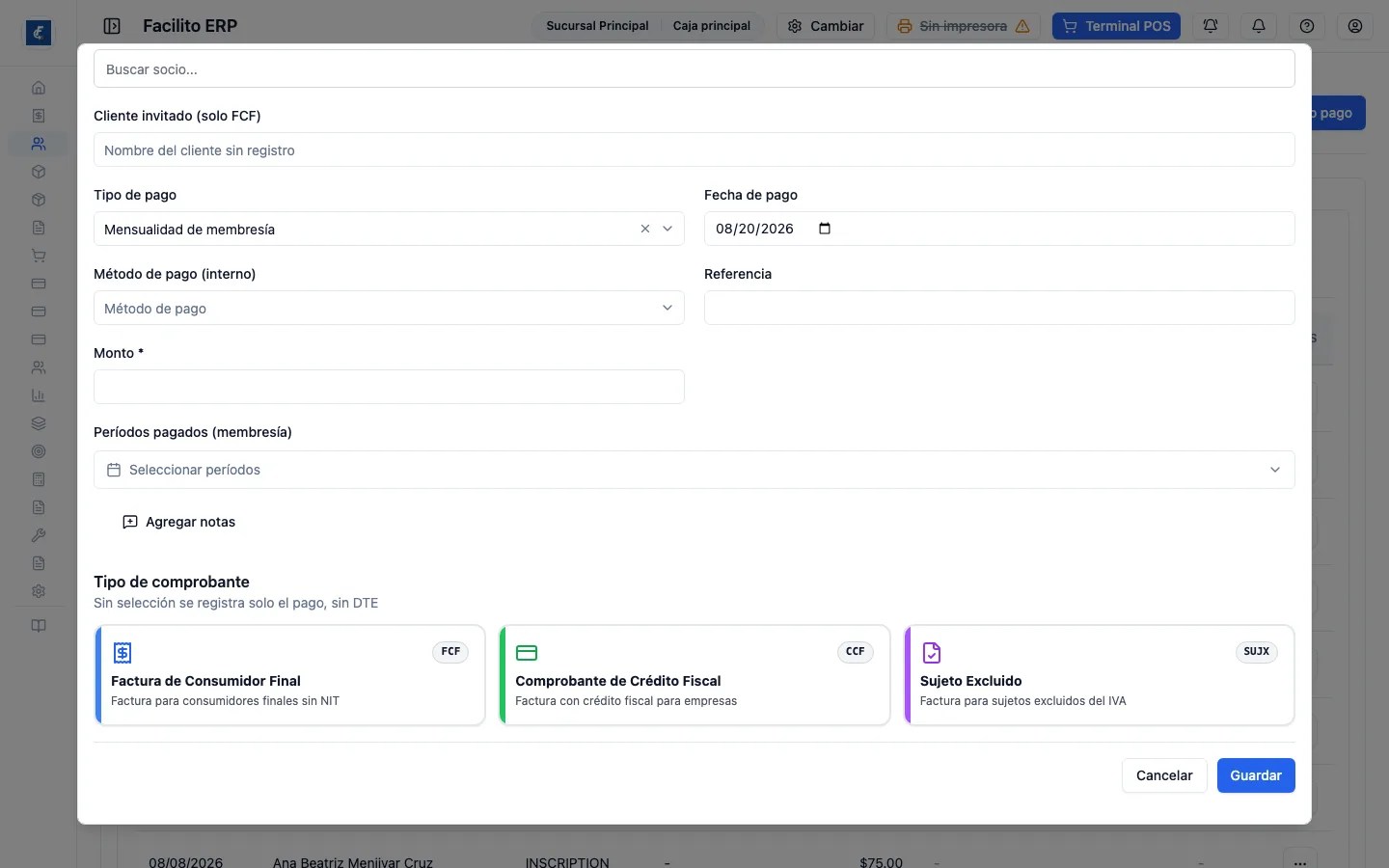The width and height of the screenshot is (1389, 868).
Task: Open the user profile icon
Action: click(x=1355, y=26)
